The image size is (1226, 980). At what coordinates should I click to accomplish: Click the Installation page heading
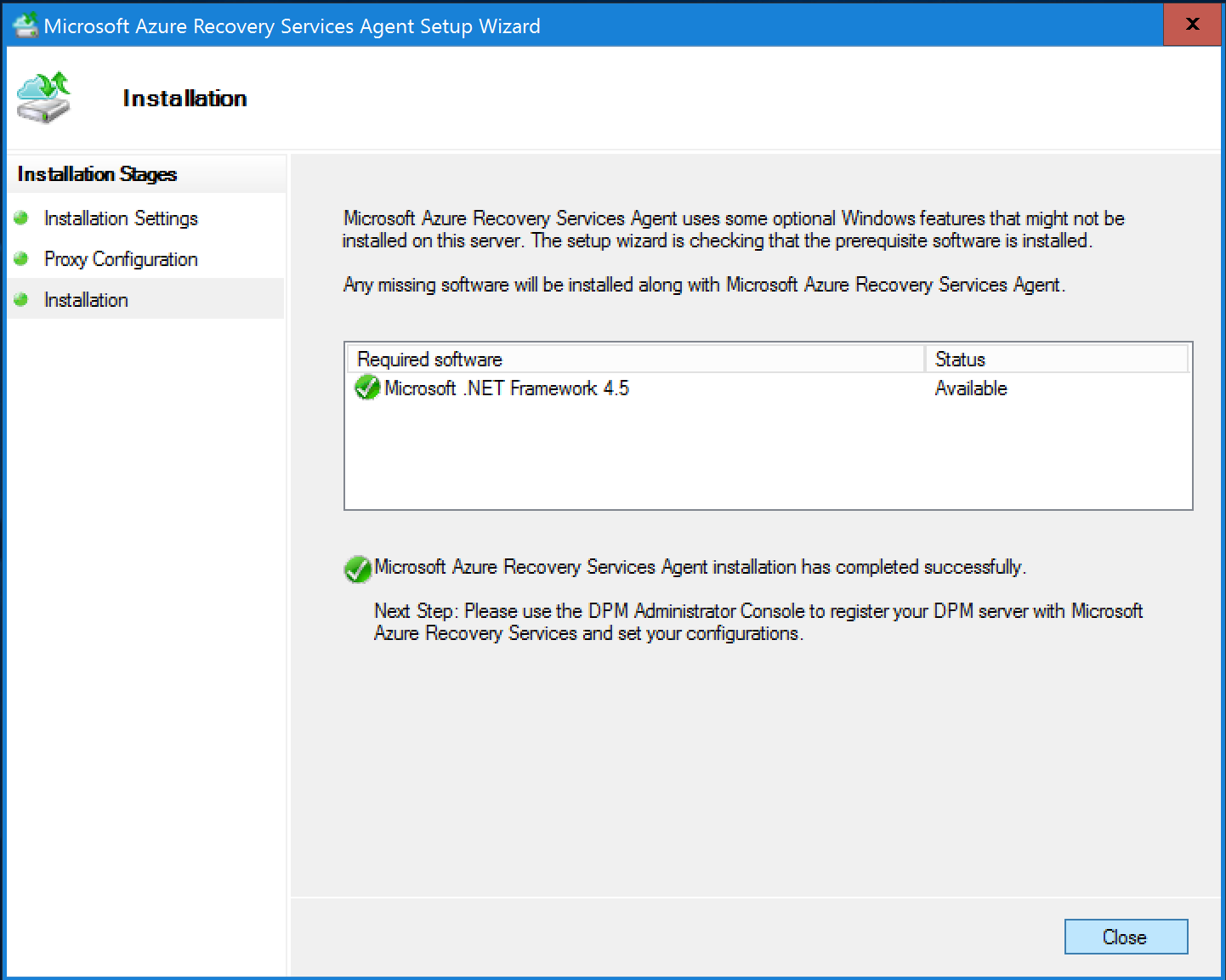click(x=184, y=99)
